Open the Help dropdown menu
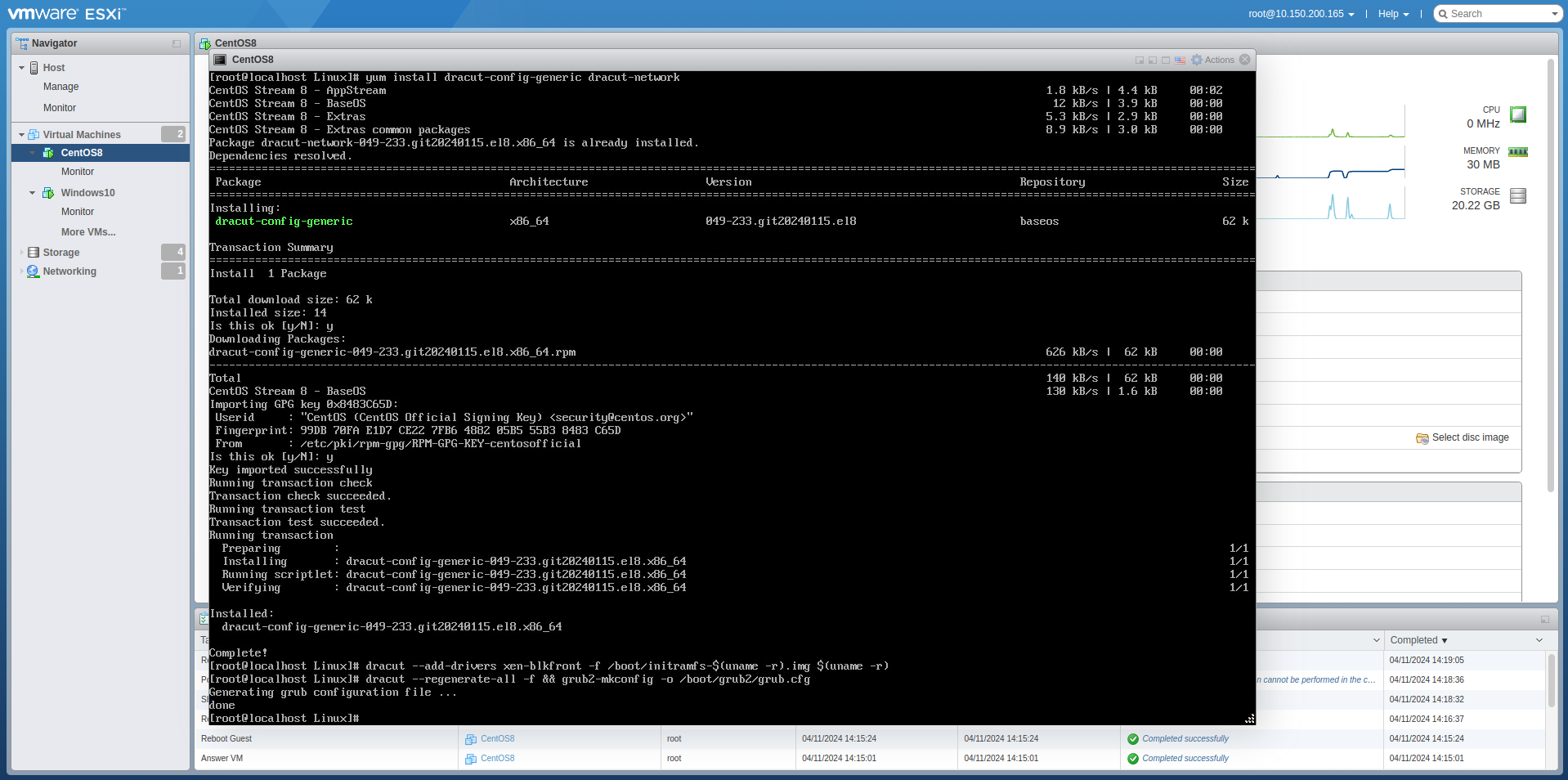This screenshot has width=1568, height=780. tap(1393, 14)
